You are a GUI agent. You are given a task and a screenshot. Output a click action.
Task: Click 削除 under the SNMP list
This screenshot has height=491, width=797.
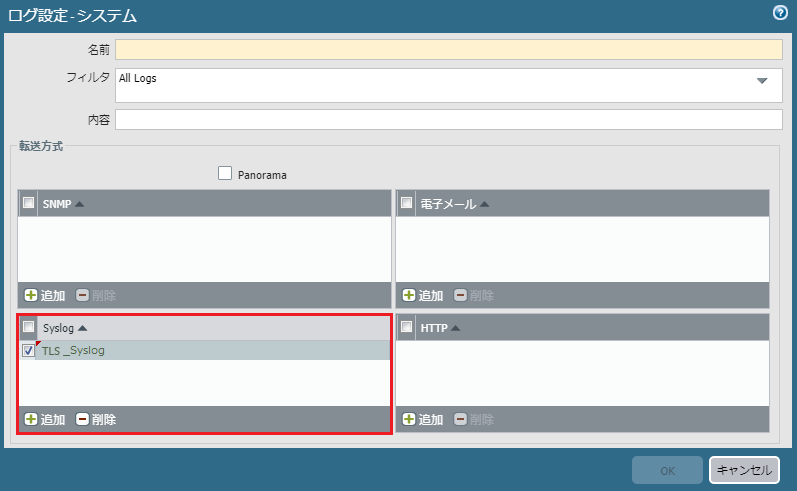tap(96, 295)
